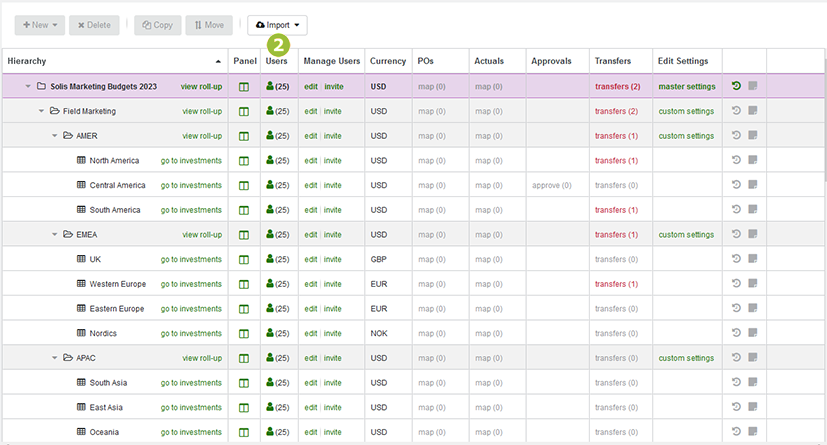Click the Copy toolbar button
827x445 pixels.
158,25
